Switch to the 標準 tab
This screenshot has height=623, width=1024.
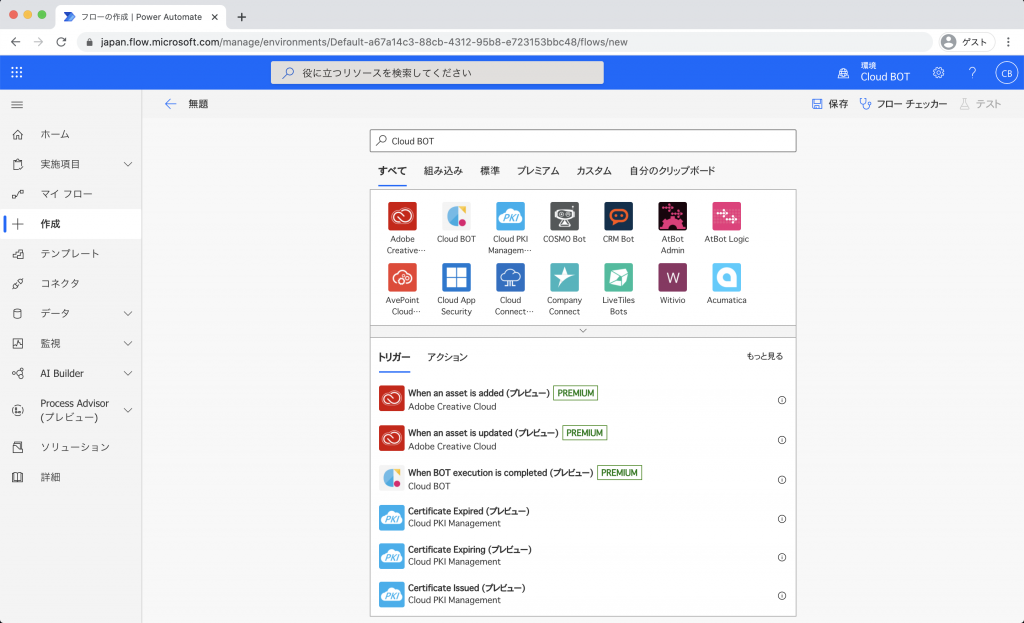[x=490, y=171]
